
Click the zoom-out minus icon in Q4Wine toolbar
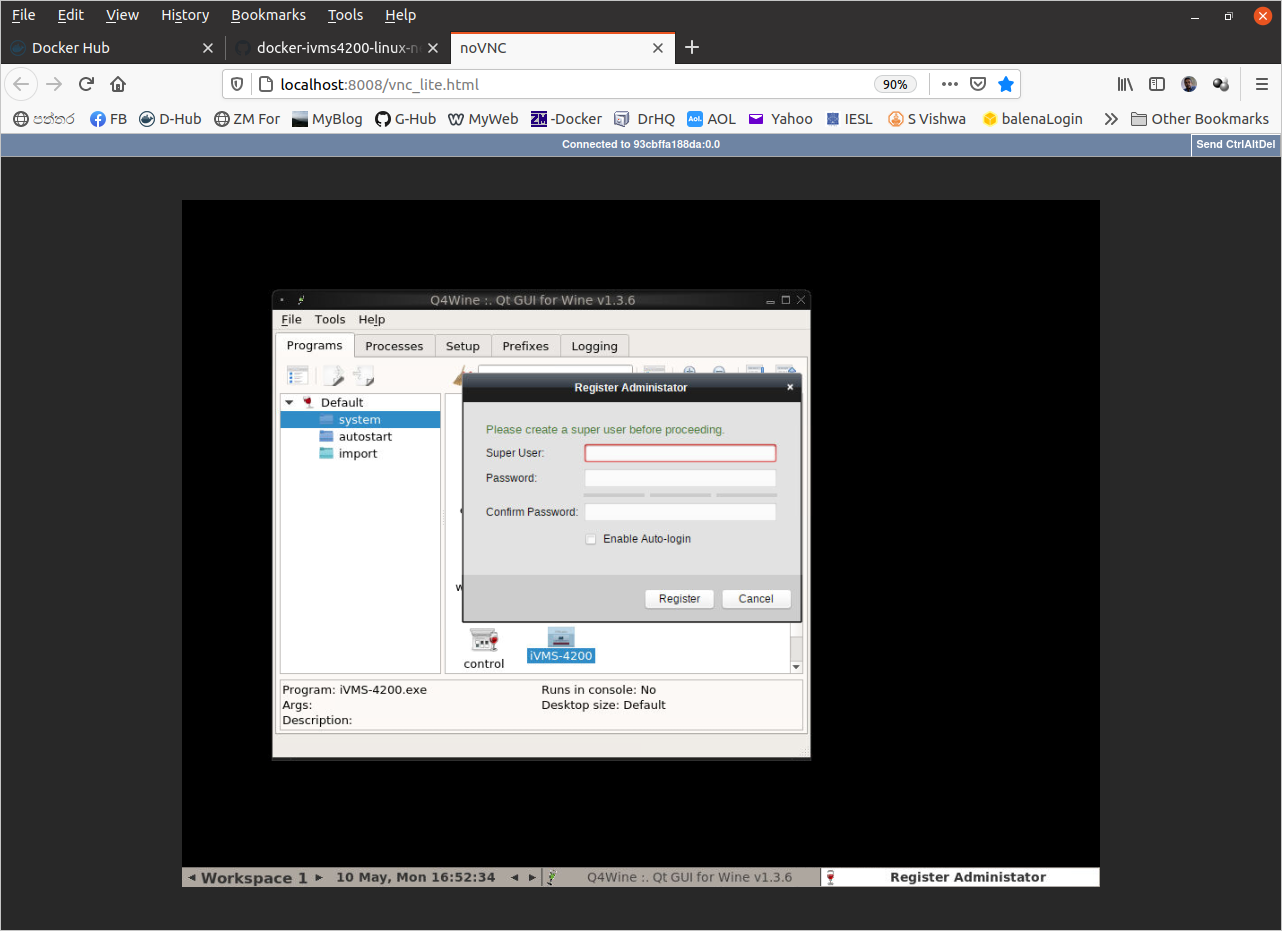(x=718, y=372)
